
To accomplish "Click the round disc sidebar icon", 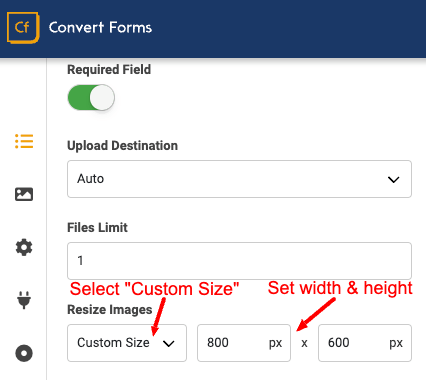I will pos(24,353).
